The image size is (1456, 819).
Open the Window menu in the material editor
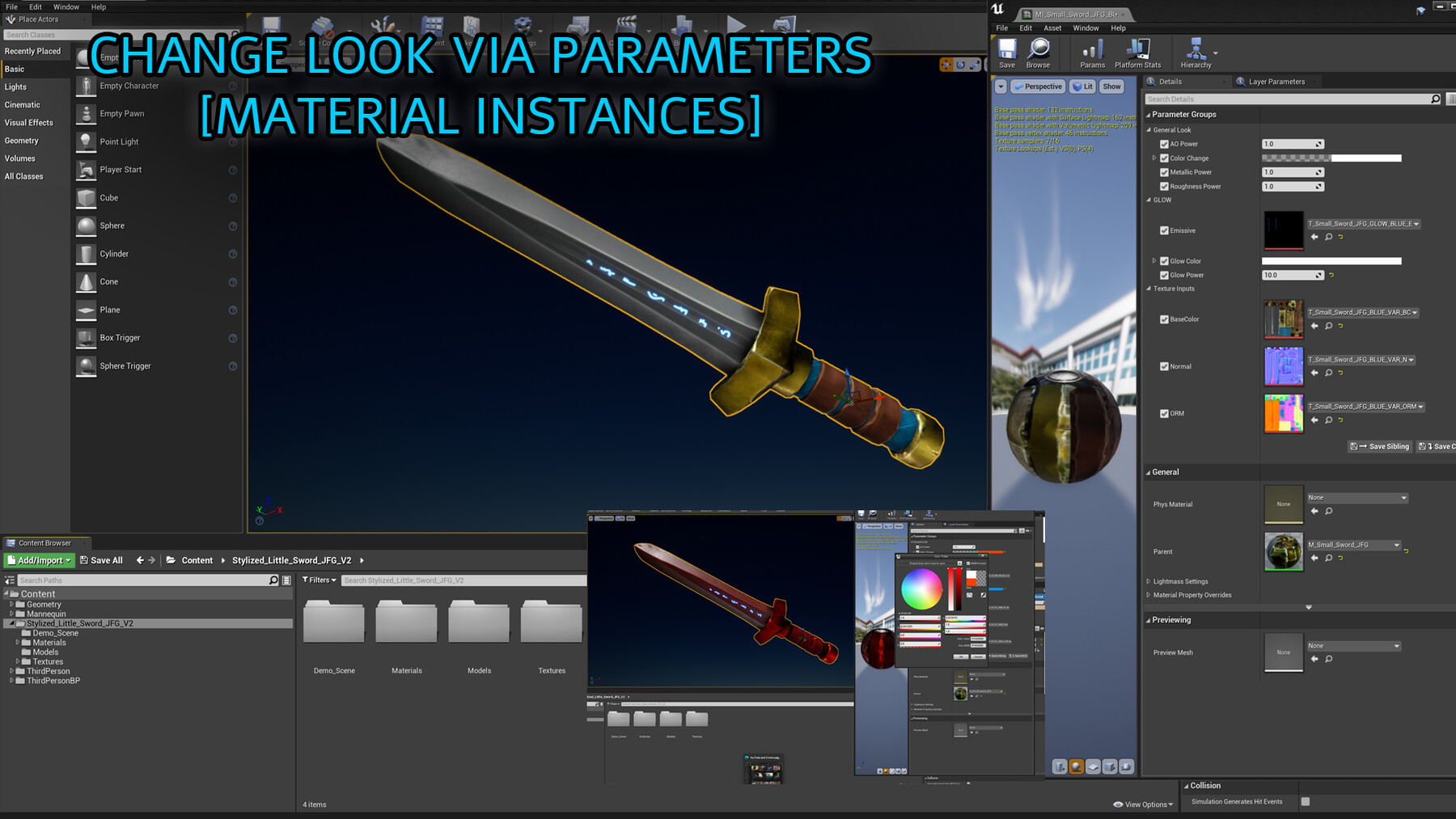tap(1086, 27)
